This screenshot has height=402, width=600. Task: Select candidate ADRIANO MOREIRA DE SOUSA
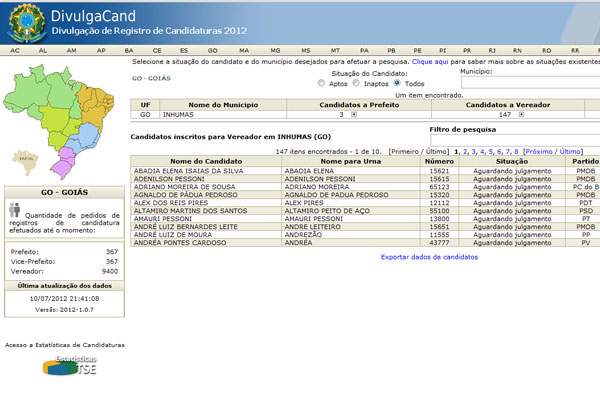[x=184, y=187]
